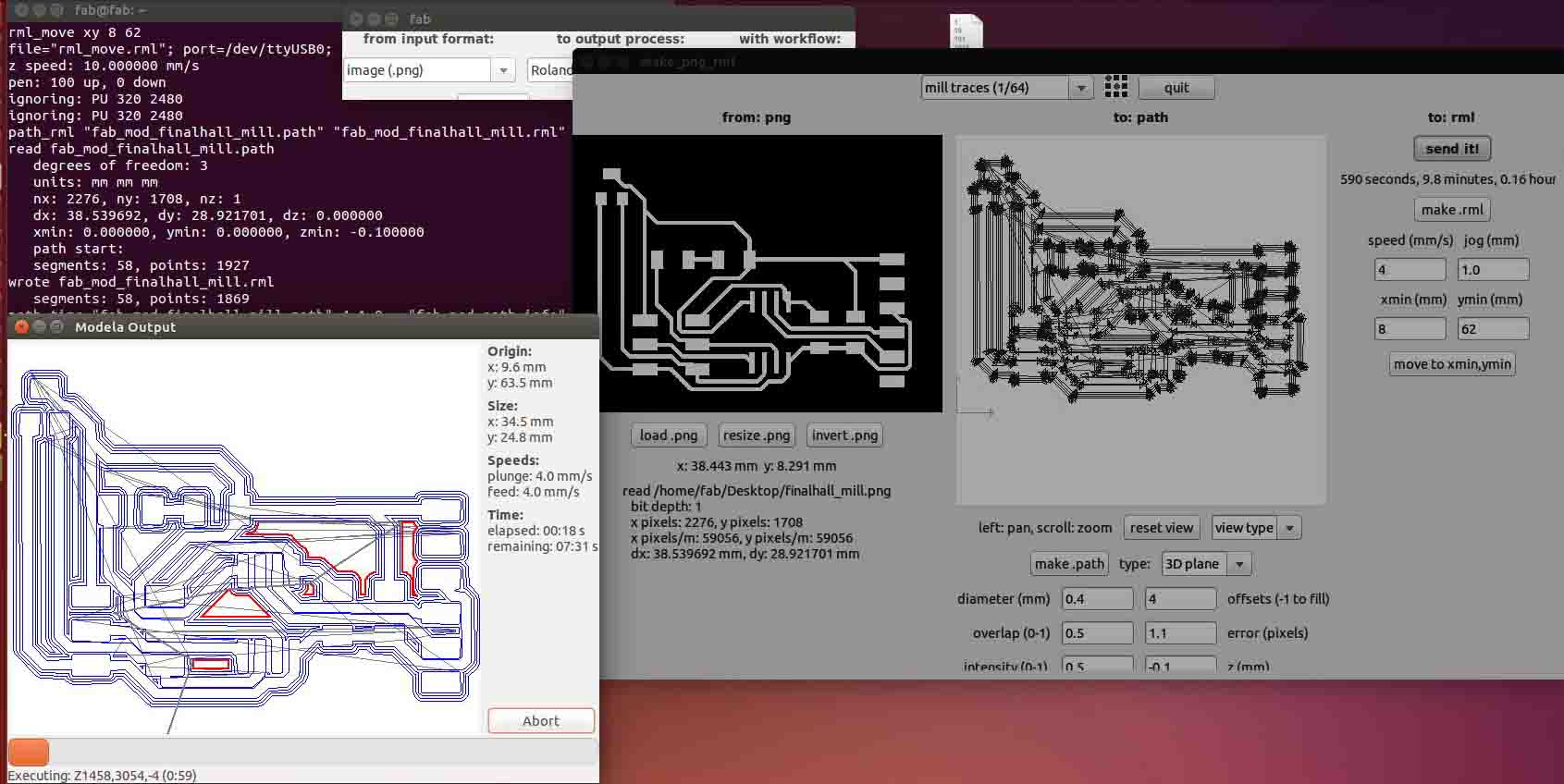The image size is (1564, 784).
Task: Click the Modela Output progress bar
Action: pos(302,752)
